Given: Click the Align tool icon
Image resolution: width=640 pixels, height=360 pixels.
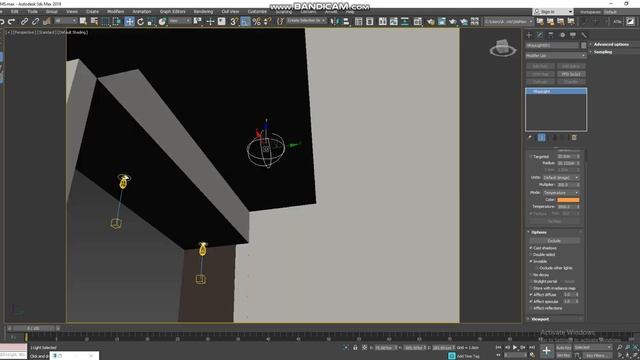Looking at the screenshot, I should (346, 21).
